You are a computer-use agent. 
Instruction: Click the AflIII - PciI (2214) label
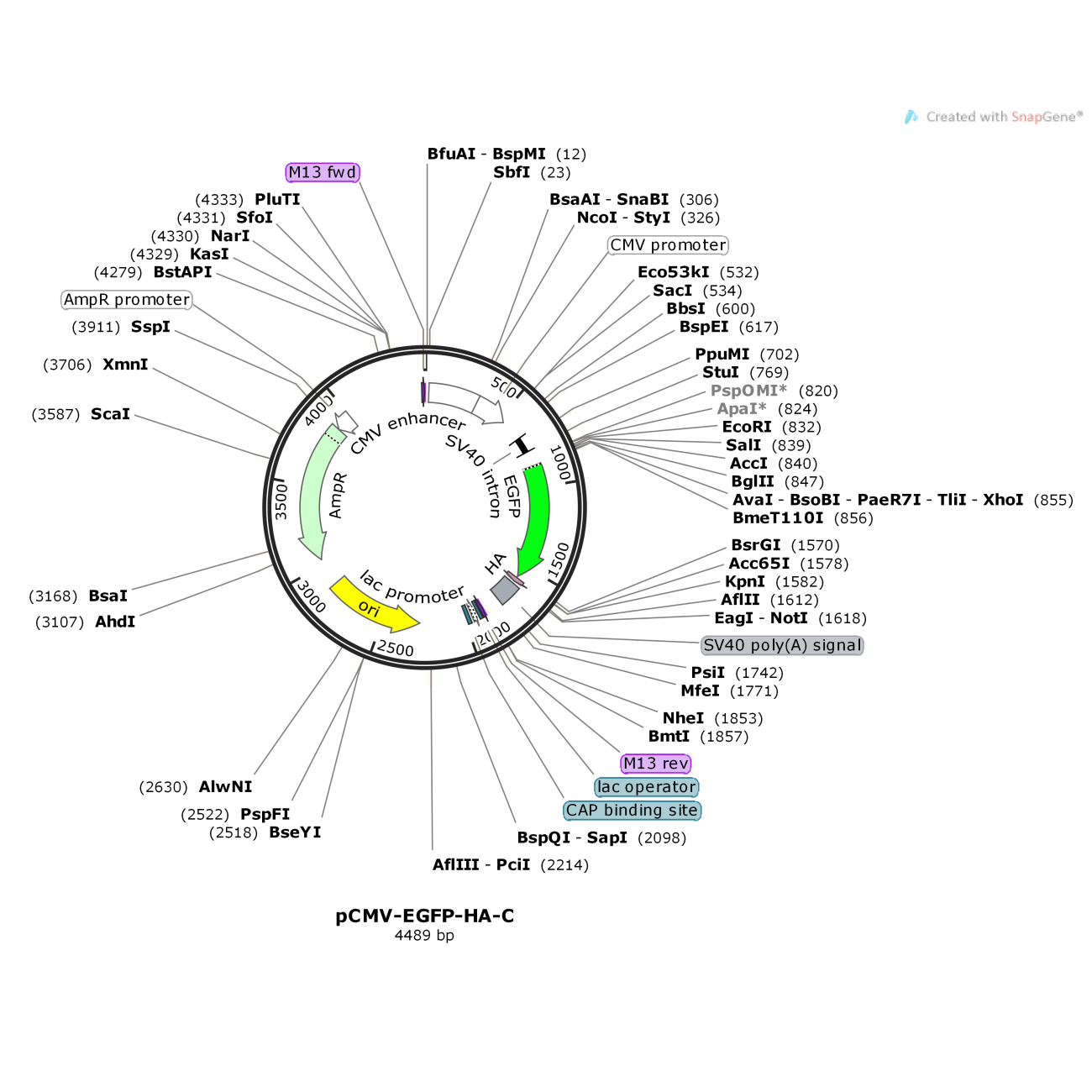click(511, 865)
